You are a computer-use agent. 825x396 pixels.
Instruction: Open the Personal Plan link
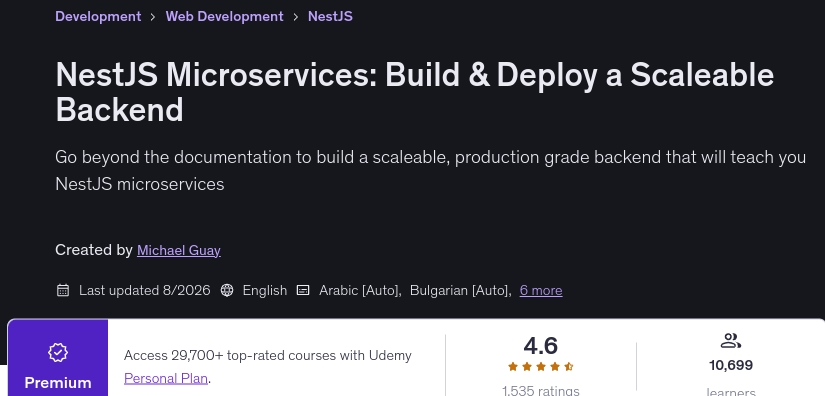(x=166, y=378)
